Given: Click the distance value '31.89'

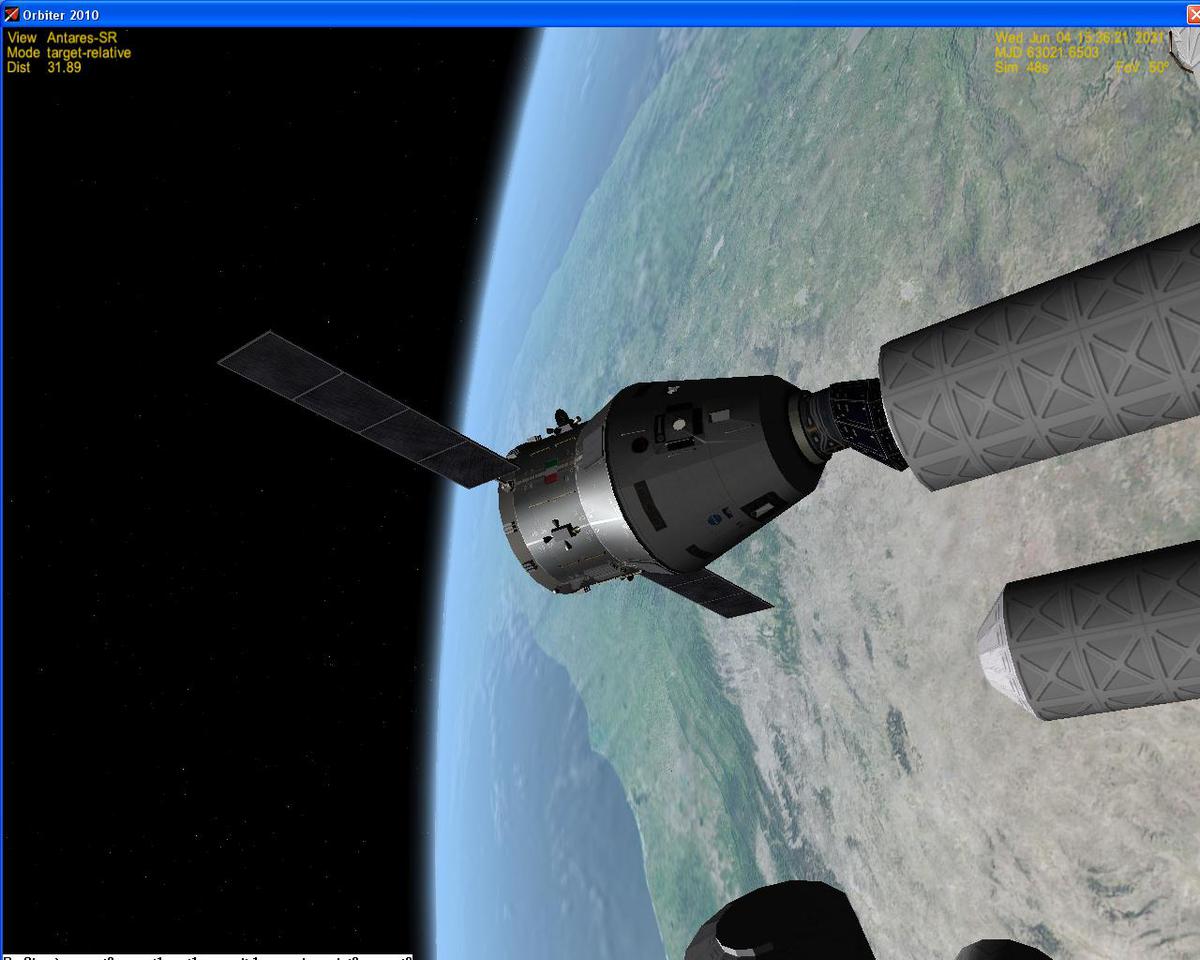Looking at the screenshot, I should [64, 68].
